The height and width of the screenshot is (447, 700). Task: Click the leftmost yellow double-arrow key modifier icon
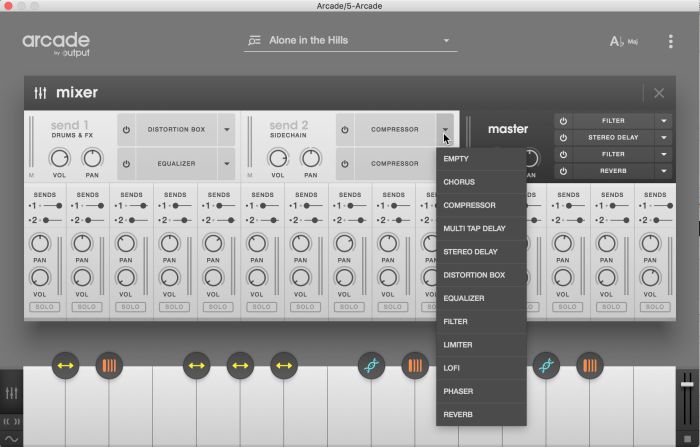pyautogui.click(x=65, y=366)
